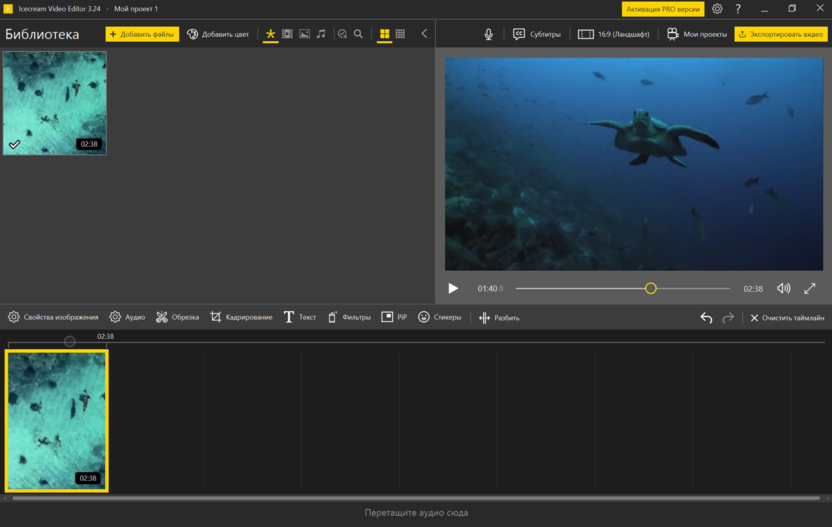
Task: Open the 16:9 (Ландшафт) aspect ratio selector
Action: coord(614,34)
